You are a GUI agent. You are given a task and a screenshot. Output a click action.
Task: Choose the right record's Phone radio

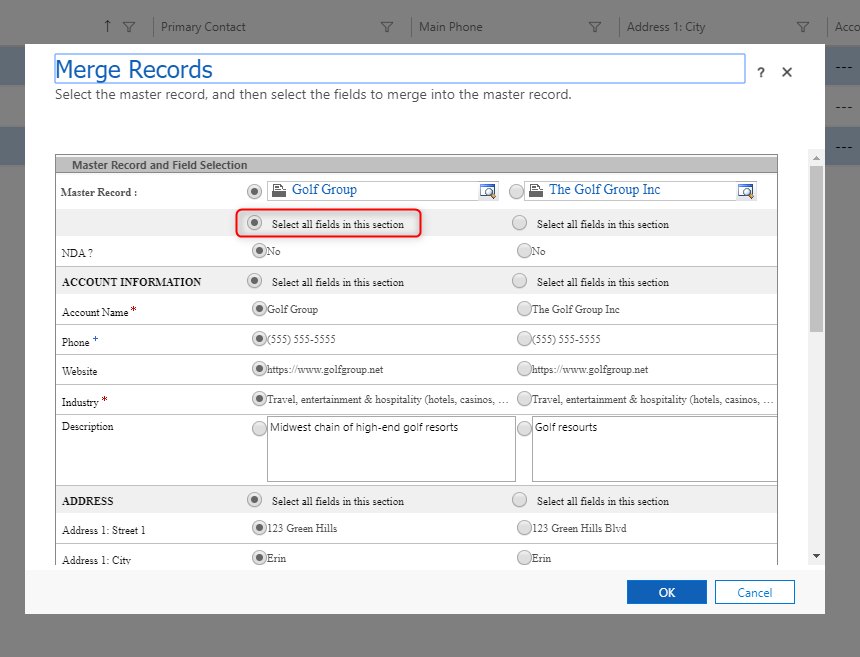[524, 339]
